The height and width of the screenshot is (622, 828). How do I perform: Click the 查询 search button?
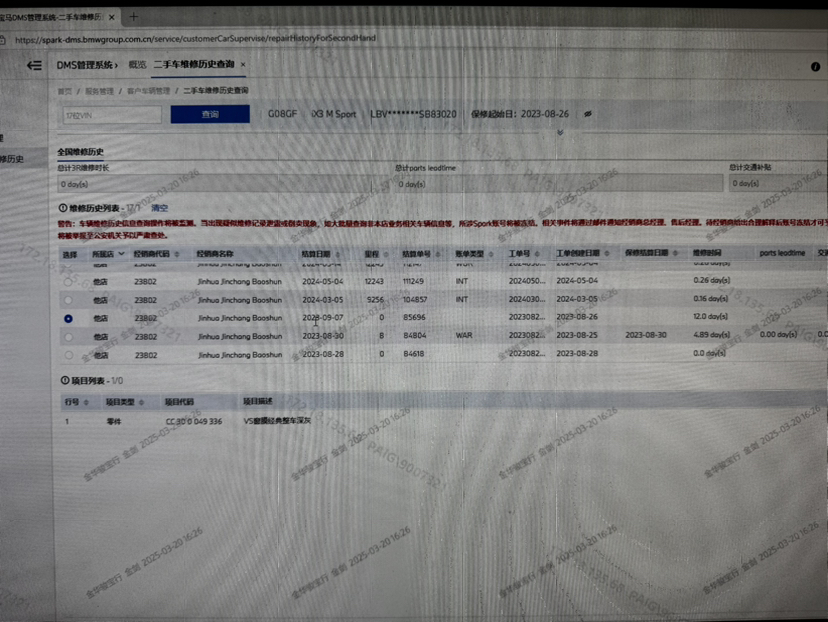coord(210,114)
